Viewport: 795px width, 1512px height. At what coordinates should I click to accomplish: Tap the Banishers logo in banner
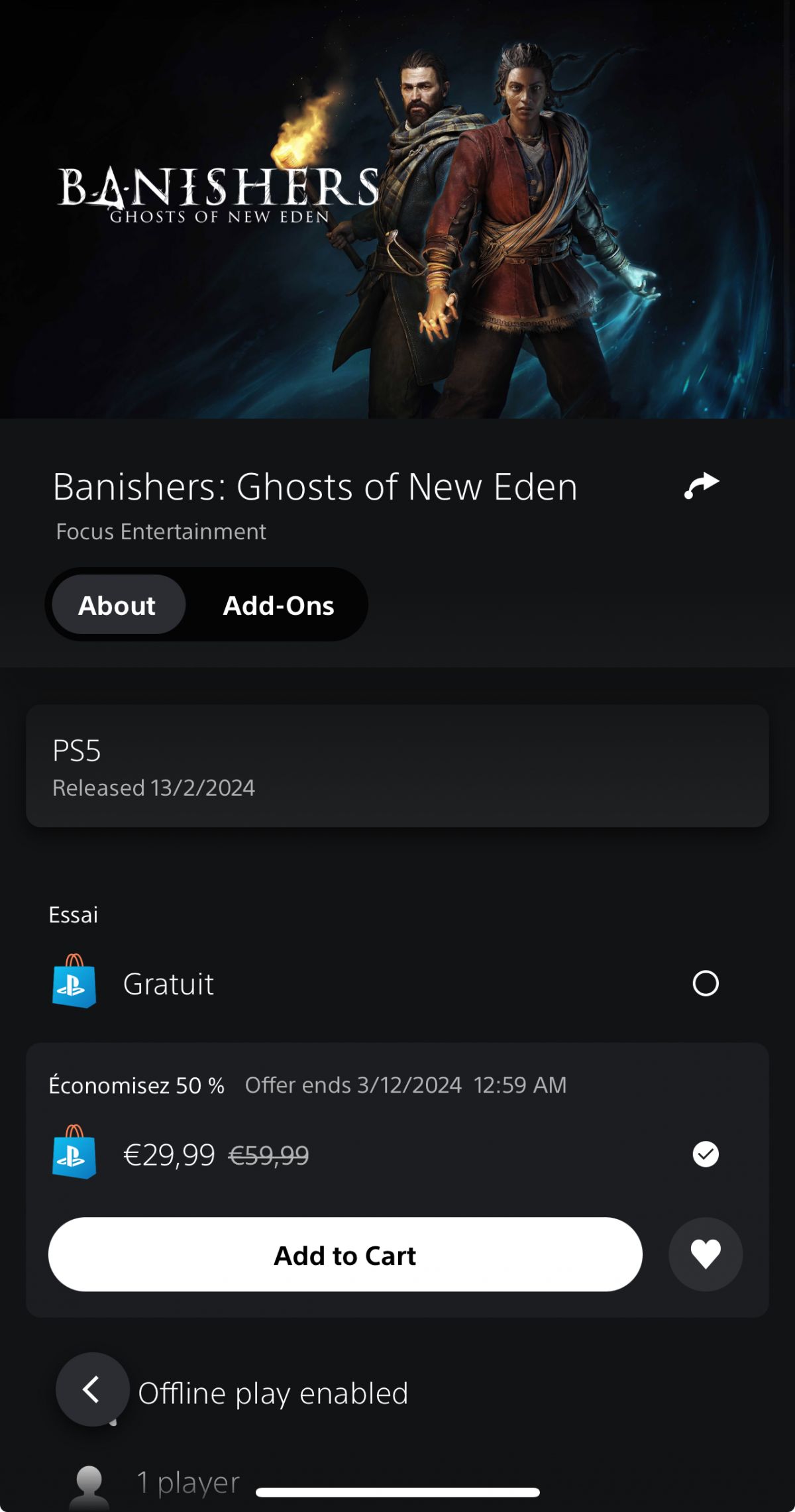219,195
